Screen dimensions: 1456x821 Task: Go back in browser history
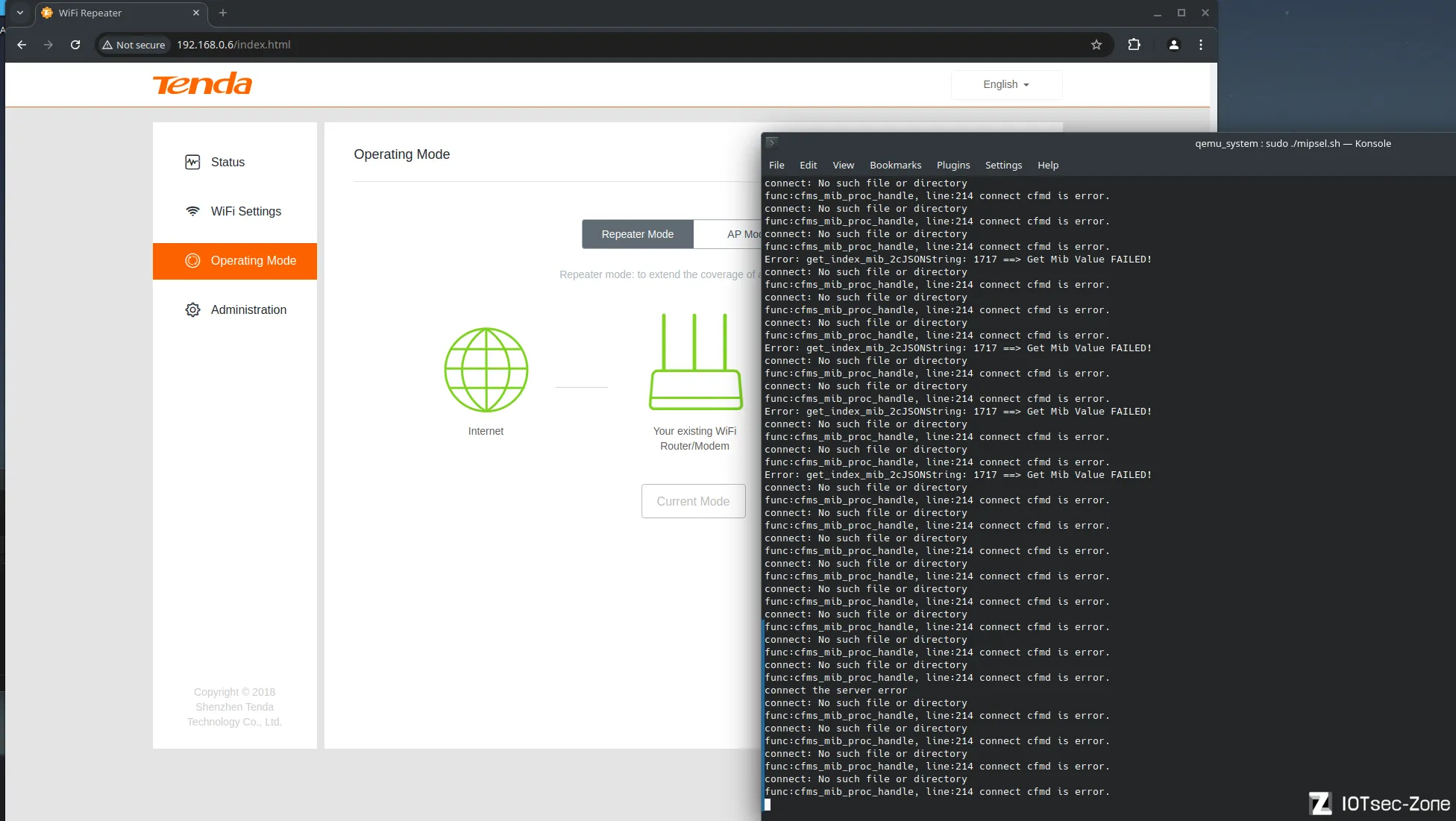22,45
